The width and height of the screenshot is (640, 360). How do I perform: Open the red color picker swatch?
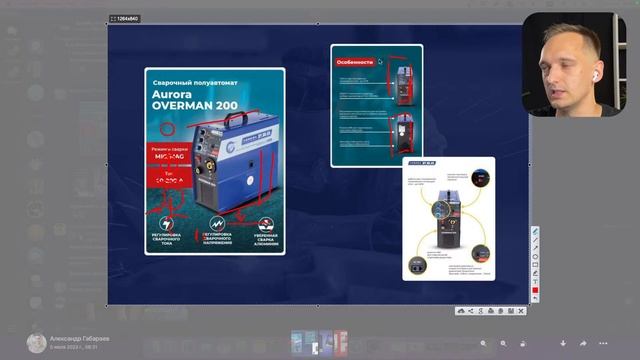pos(535,290)
